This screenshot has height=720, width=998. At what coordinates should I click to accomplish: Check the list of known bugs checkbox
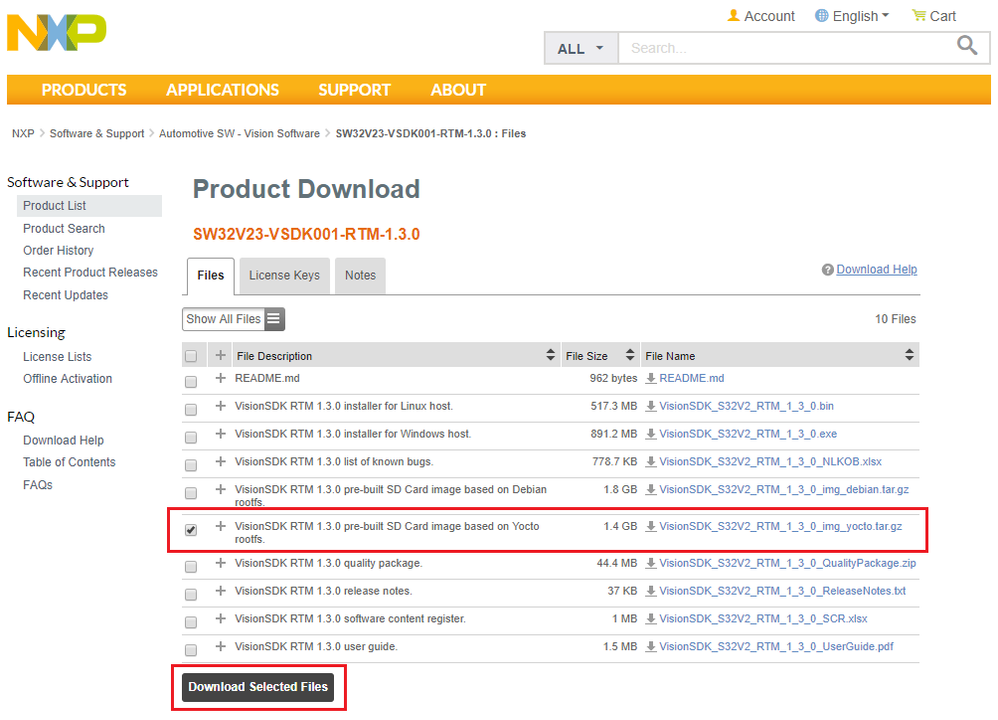click(x=191, y=465)
